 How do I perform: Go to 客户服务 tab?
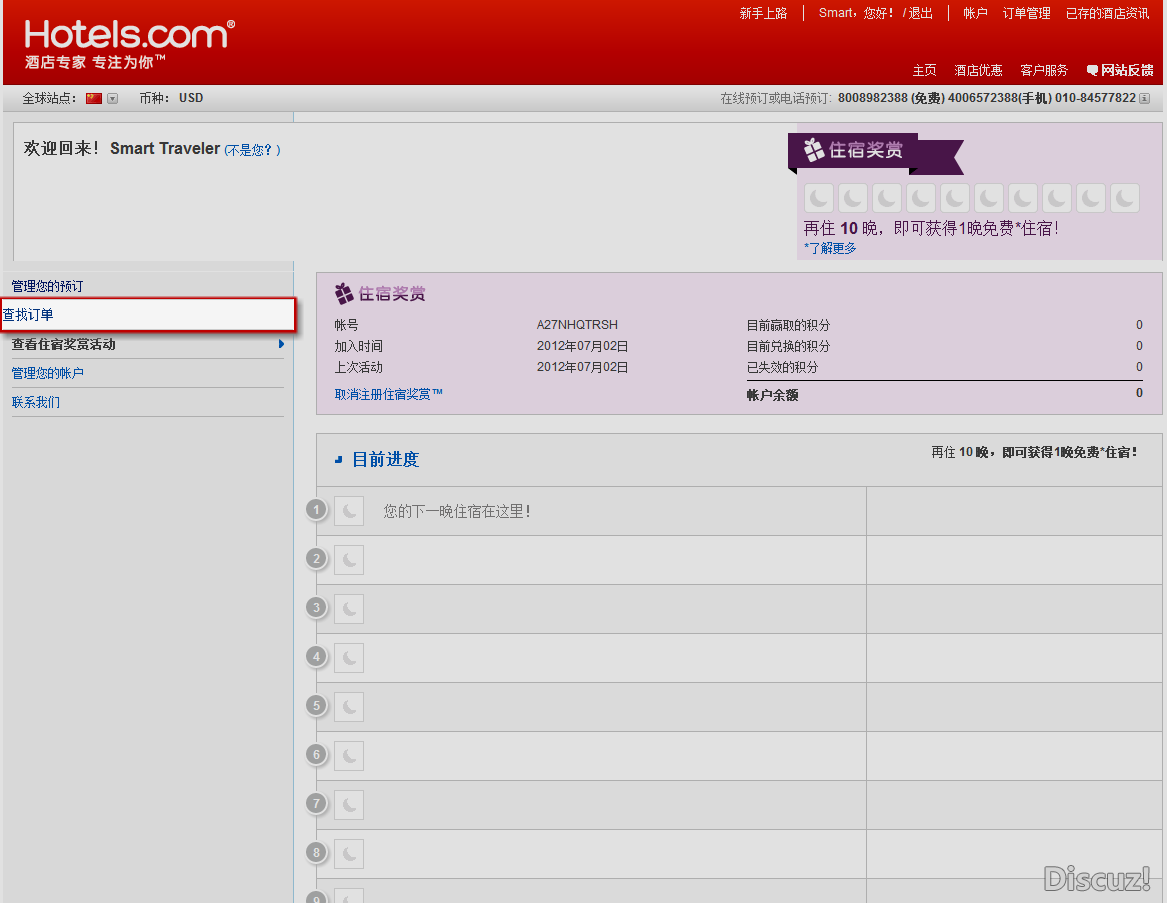1043,70
